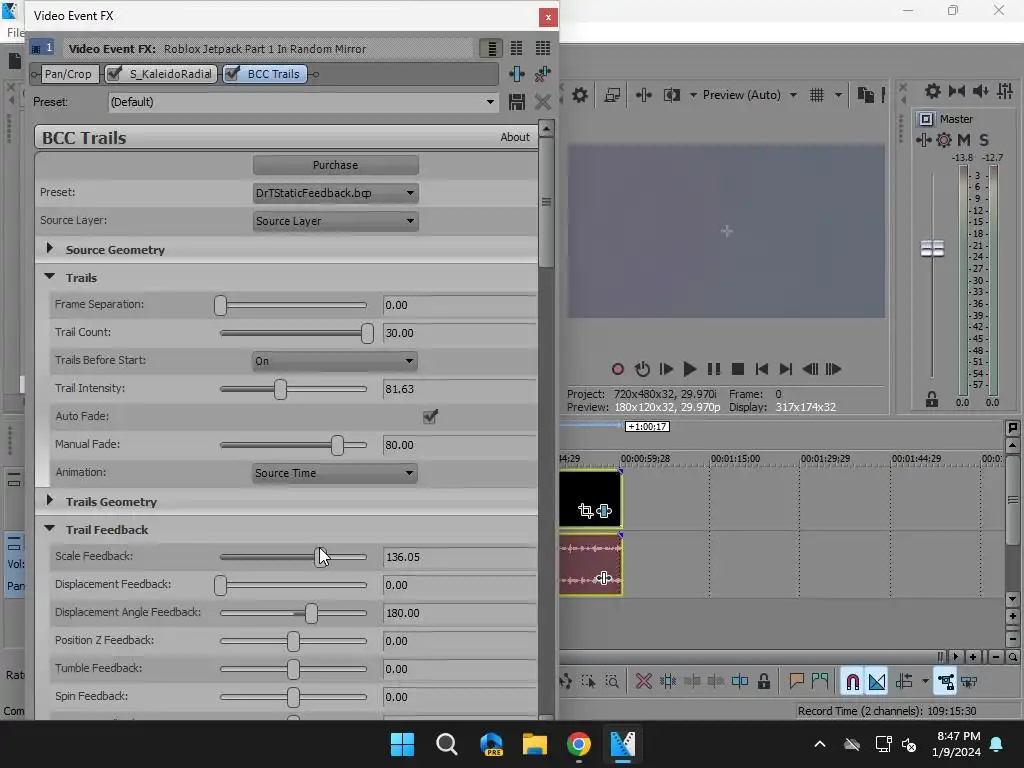Insert a marker with the orange flag icon
Screen dimensions: 1024x768
tap(796, 682)
